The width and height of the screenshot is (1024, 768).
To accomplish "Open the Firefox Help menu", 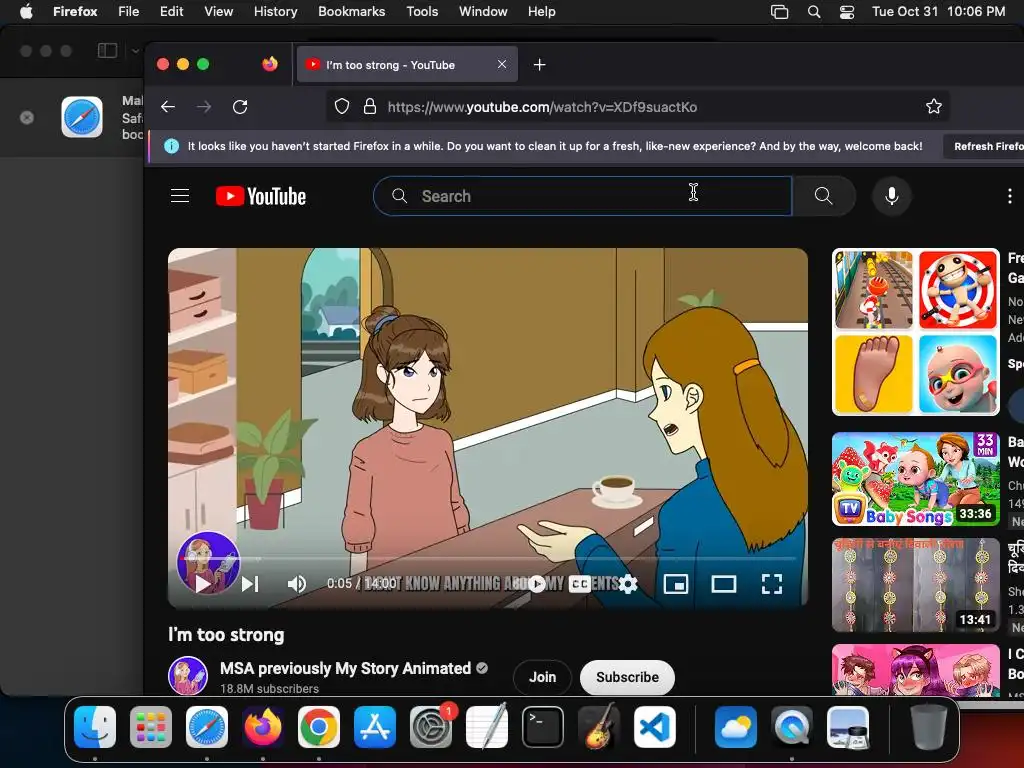I will [x=541, y=11].
